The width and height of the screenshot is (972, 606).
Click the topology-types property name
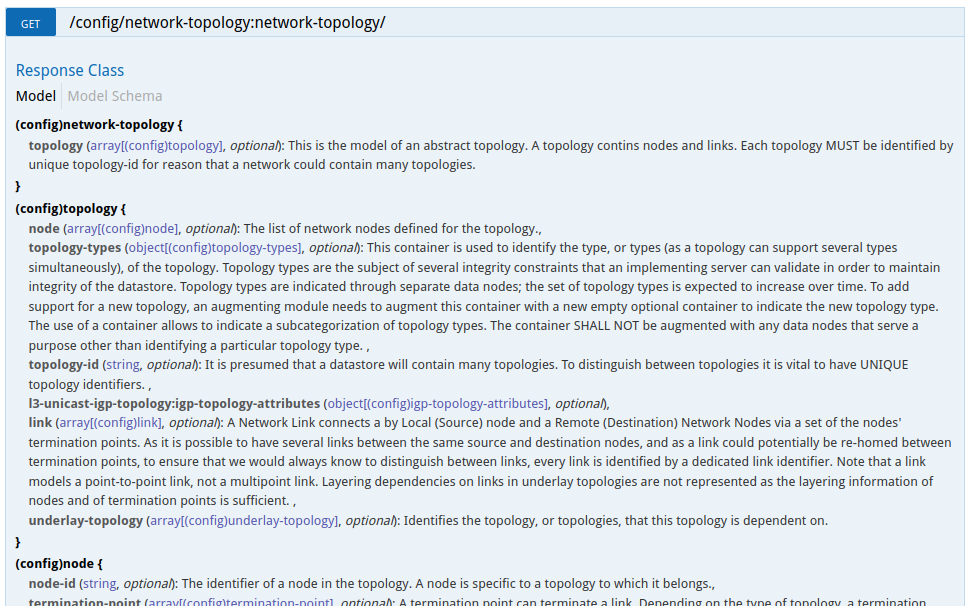pos(75,248)
